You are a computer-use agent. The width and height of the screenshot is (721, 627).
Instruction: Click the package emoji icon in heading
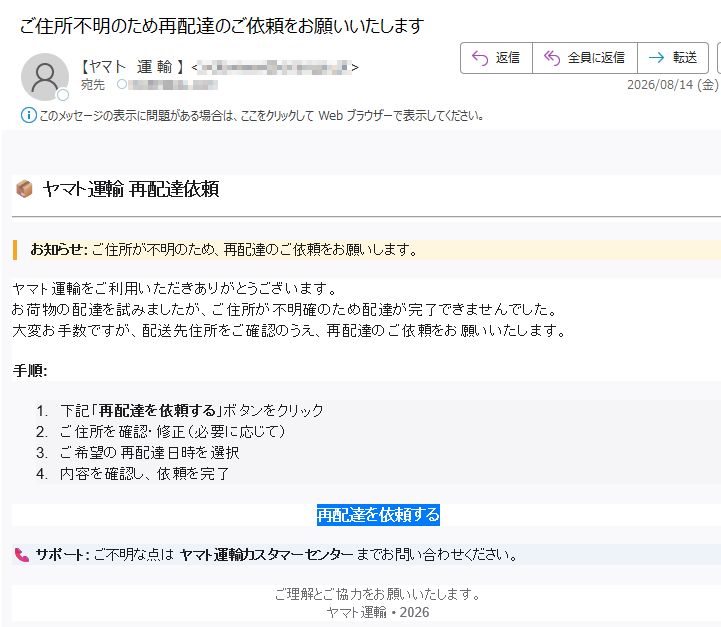24,189
